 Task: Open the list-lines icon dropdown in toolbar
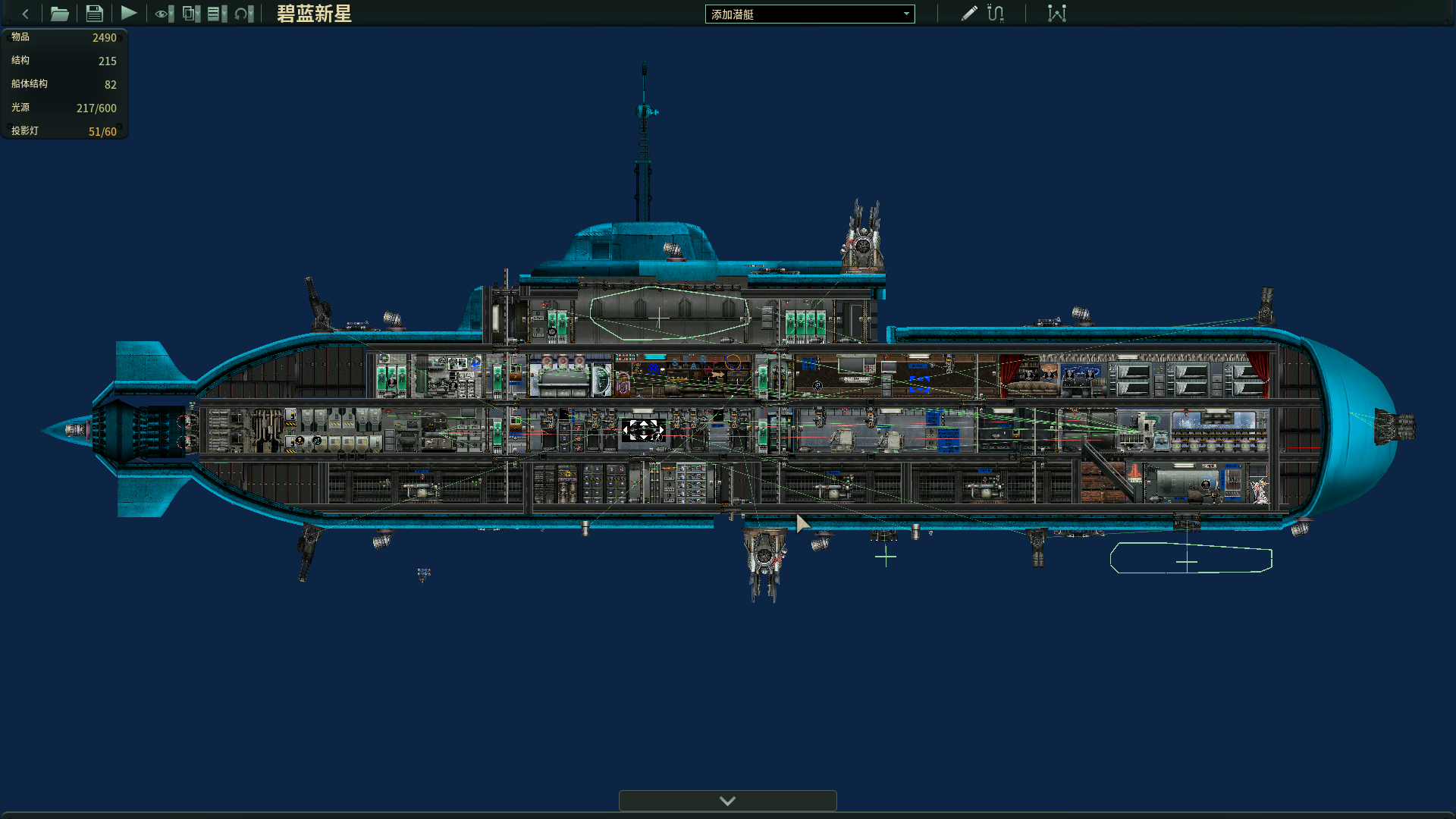click(218, 14)
